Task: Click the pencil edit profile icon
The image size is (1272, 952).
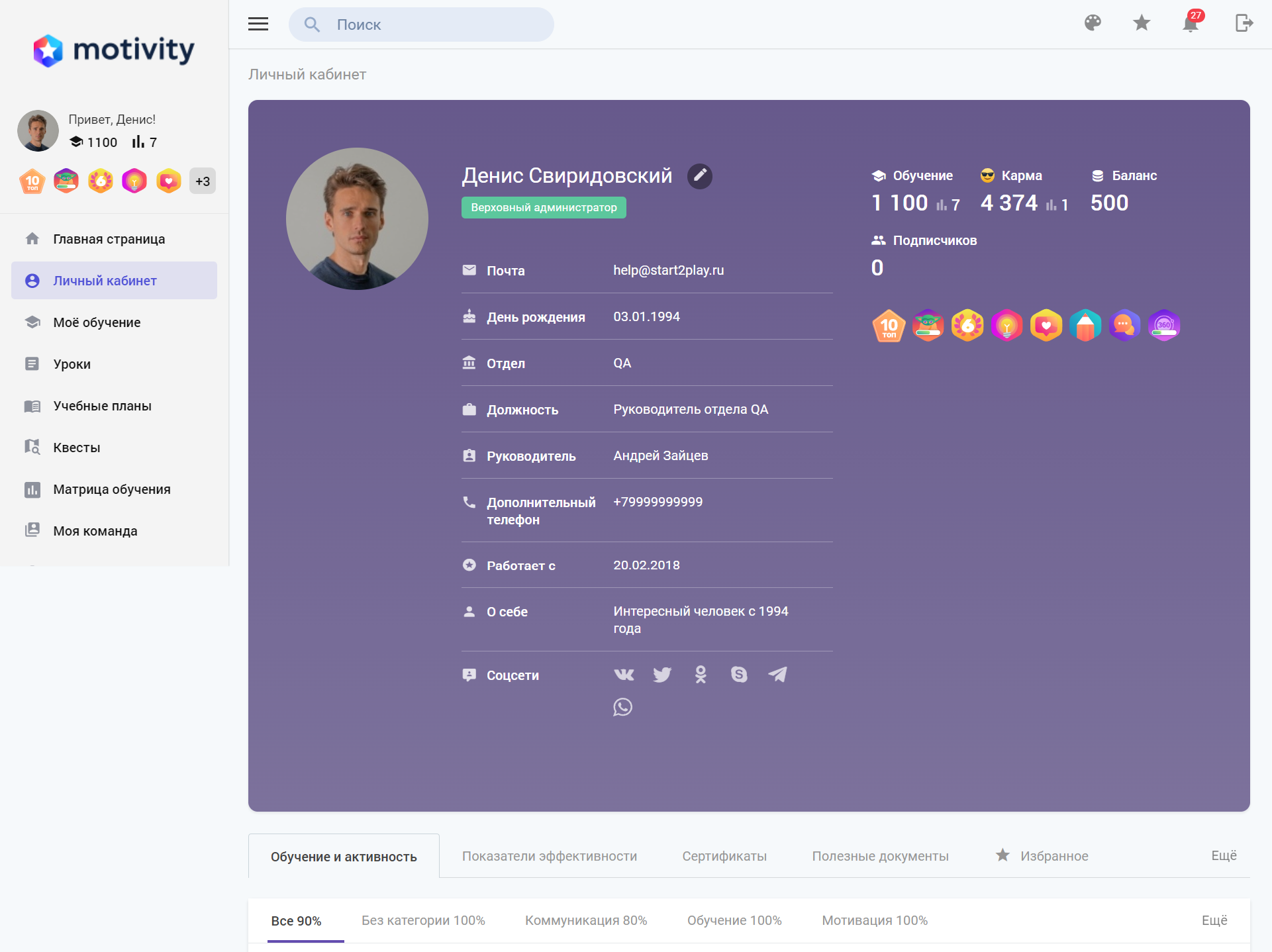Action: pyautogui.click(x=700, y=176)
